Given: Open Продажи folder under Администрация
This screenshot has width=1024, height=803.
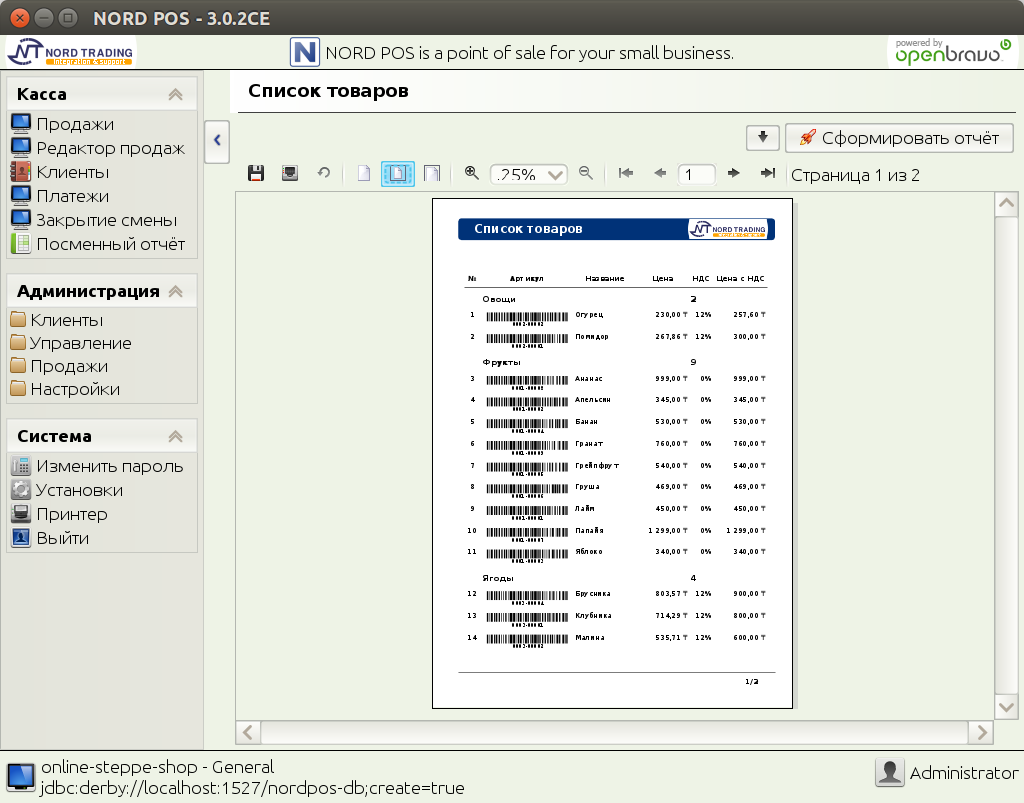Looking at the screenshot, I should click(x=69, y=366).
